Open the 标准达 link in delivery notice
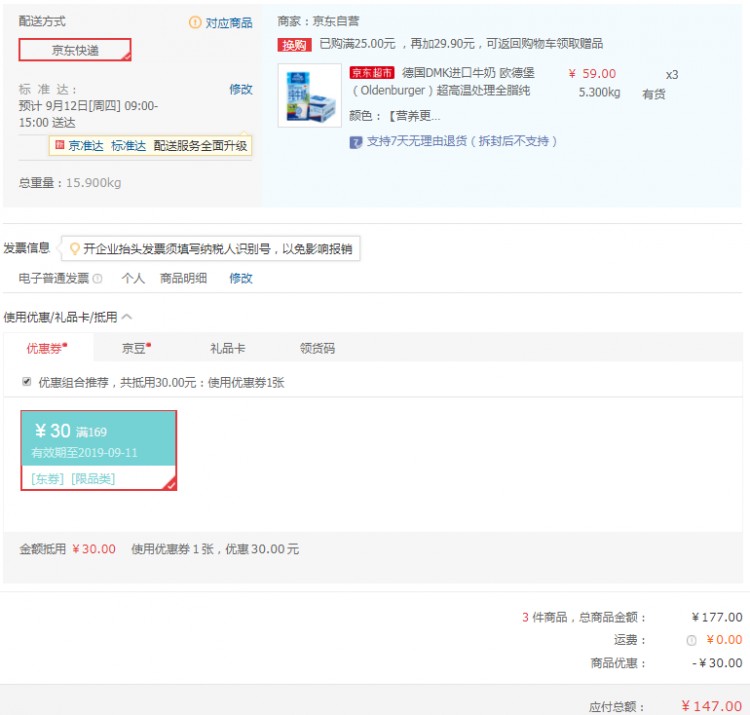 pyautogui.click(x=128, y=146)
